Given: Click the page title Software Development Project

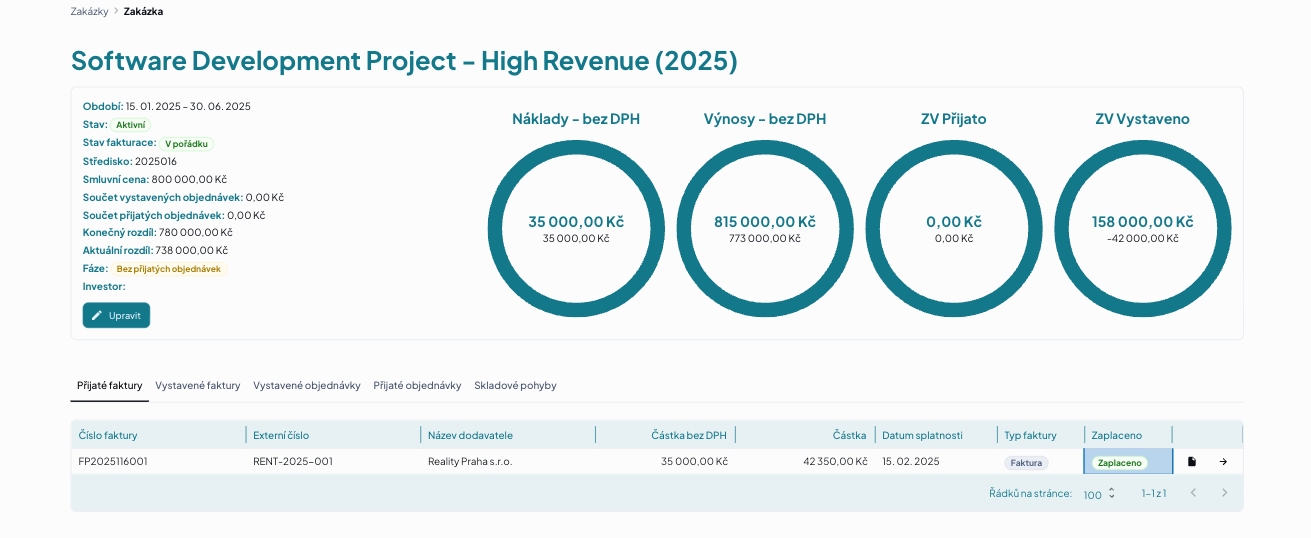Looking at the screenshot, I should pyautogui.click(x=404, y=60).
